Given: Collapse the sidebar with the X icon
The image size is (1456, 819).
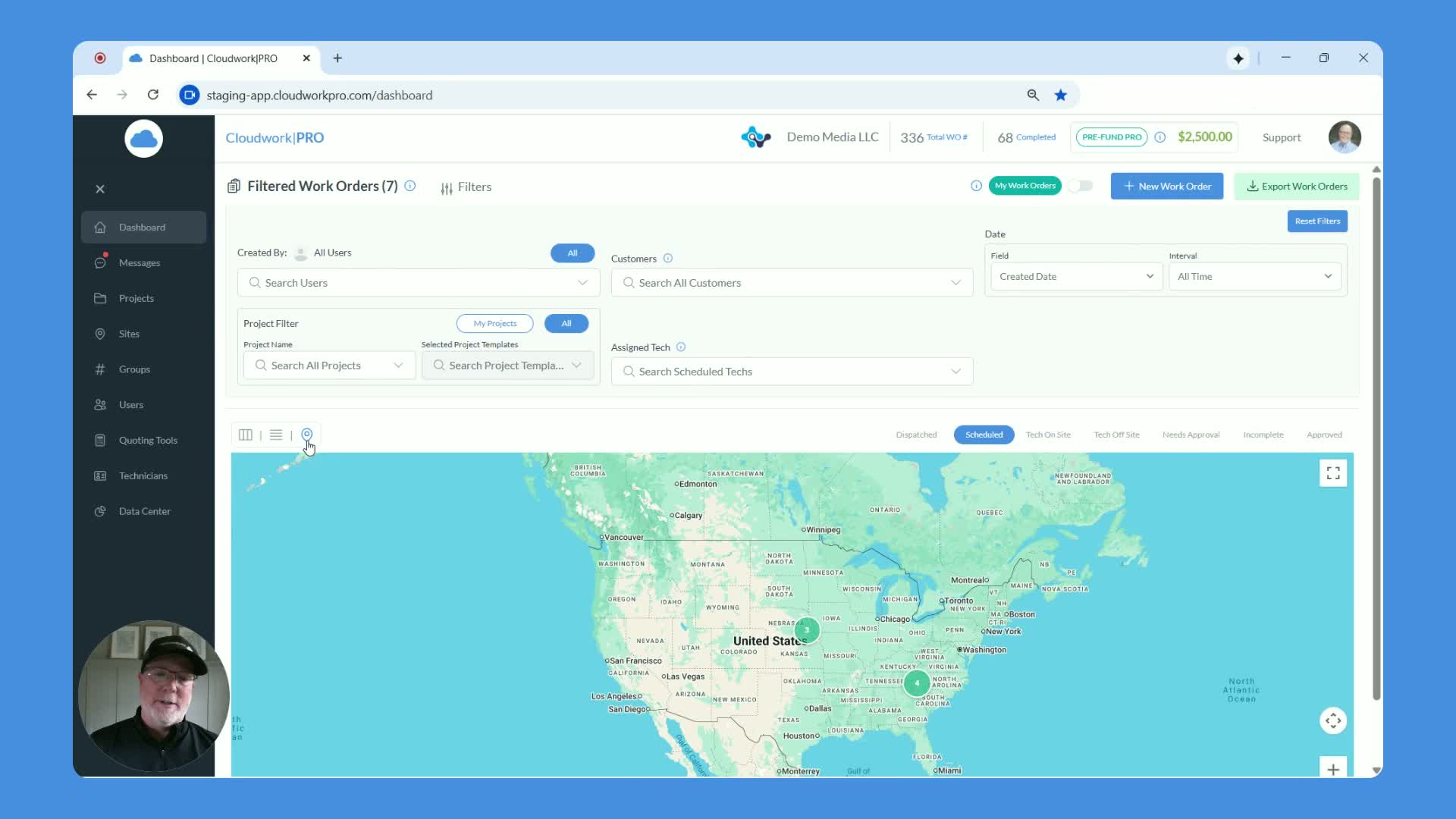Looking at the screenshot, I should [100, 190].
